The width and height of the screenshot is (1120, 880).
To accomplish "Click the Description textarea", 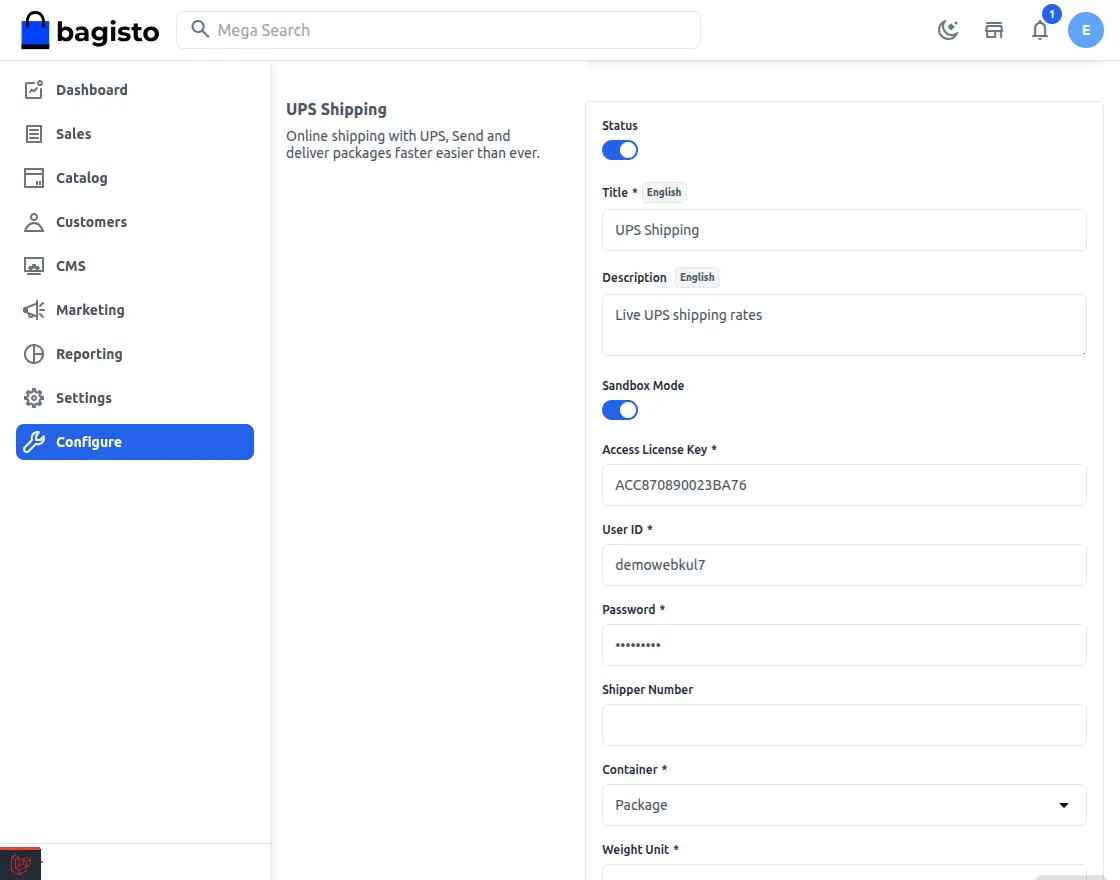I will [844, 325].
